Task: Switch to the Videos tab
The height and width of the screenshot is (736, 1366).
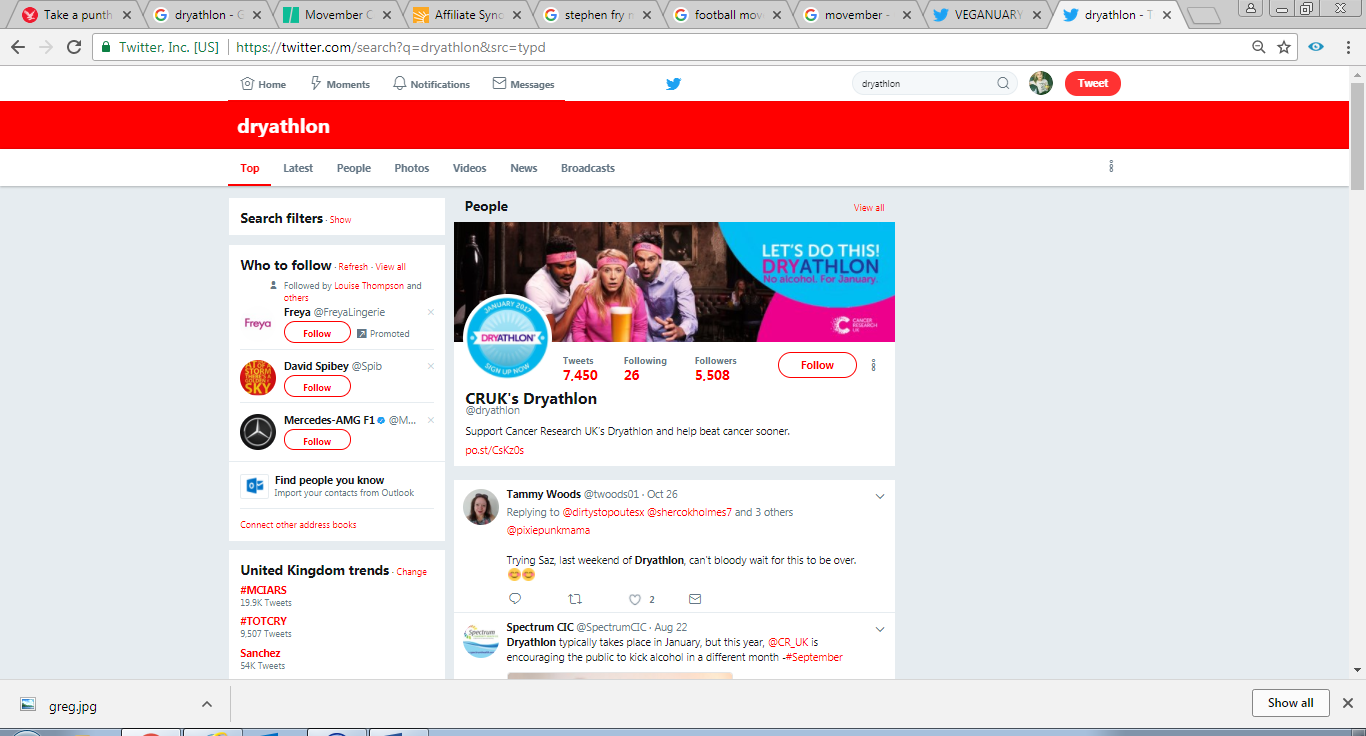Action: (x=470, y=168)
